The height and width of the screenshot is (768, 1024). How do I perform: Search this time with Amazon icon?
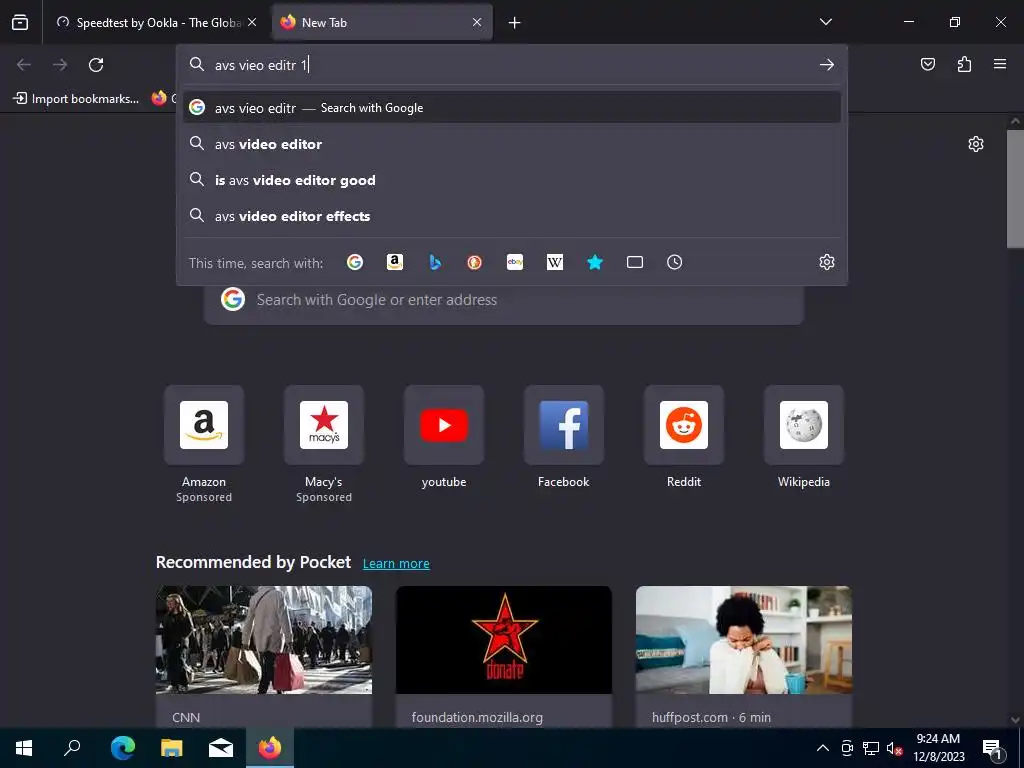[394, 262]
